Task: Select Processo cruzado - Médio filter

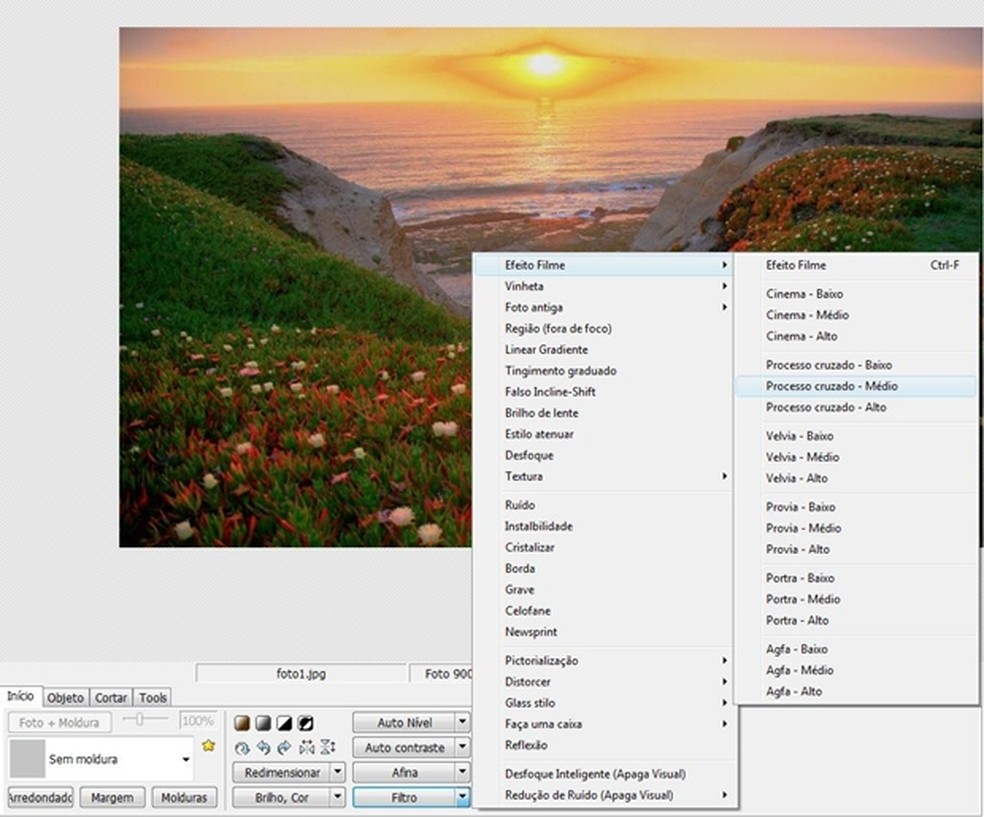Action: click(x=831, y=386)
